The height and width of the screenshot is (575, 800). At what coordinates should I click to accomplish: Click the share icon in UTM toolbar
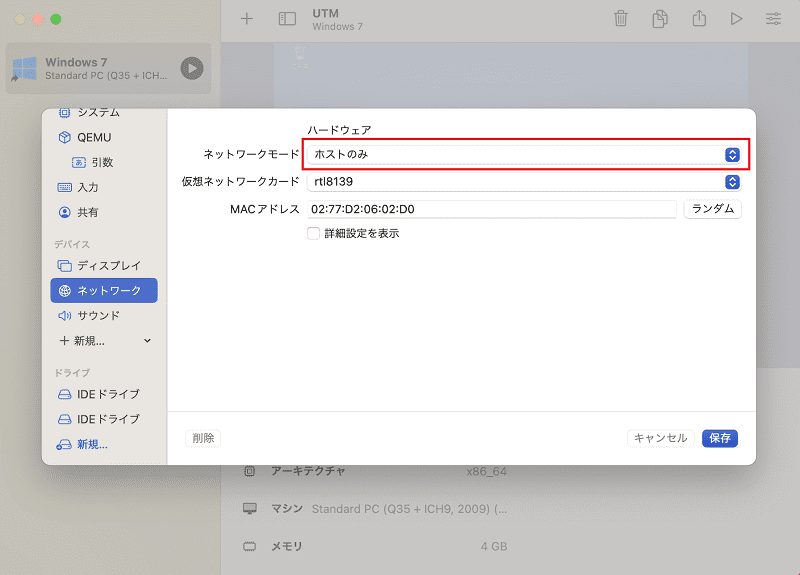(699, 18)
